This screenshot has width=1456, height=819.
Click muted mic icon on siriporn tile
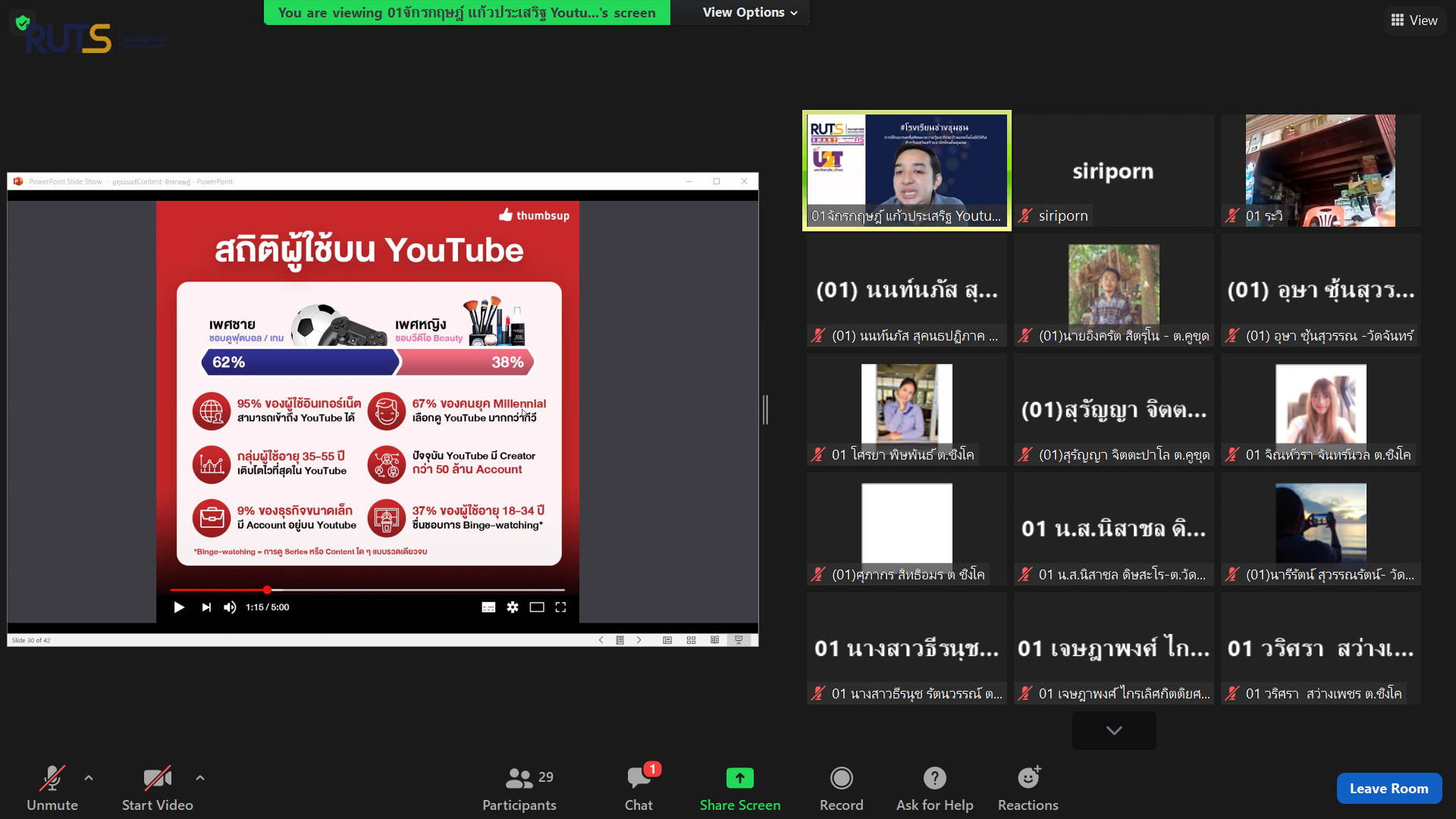tap(1025, 215)
